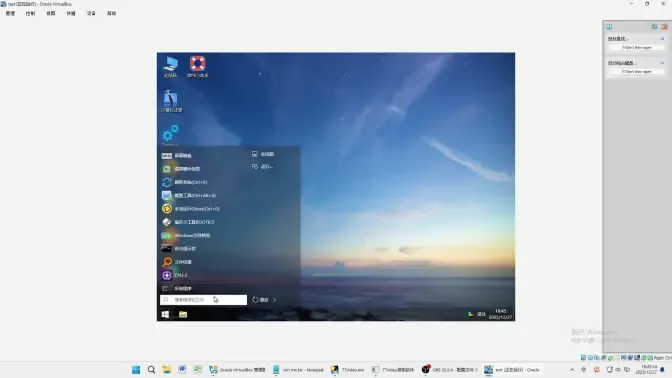672x378 pixels.
Task: Open the 热键 menu in VirtualBox
Action: pyautogui.click(x=71, y=13)
